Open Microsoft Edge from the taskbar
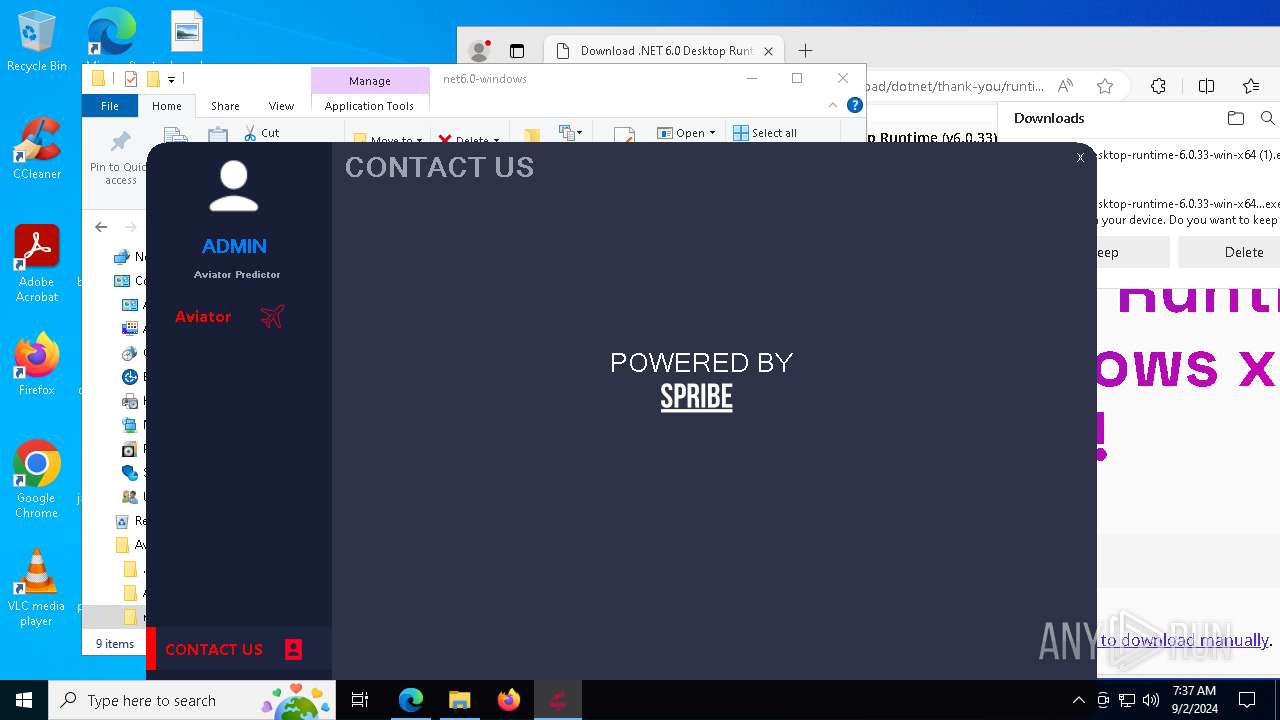 [x=411, y=700]
